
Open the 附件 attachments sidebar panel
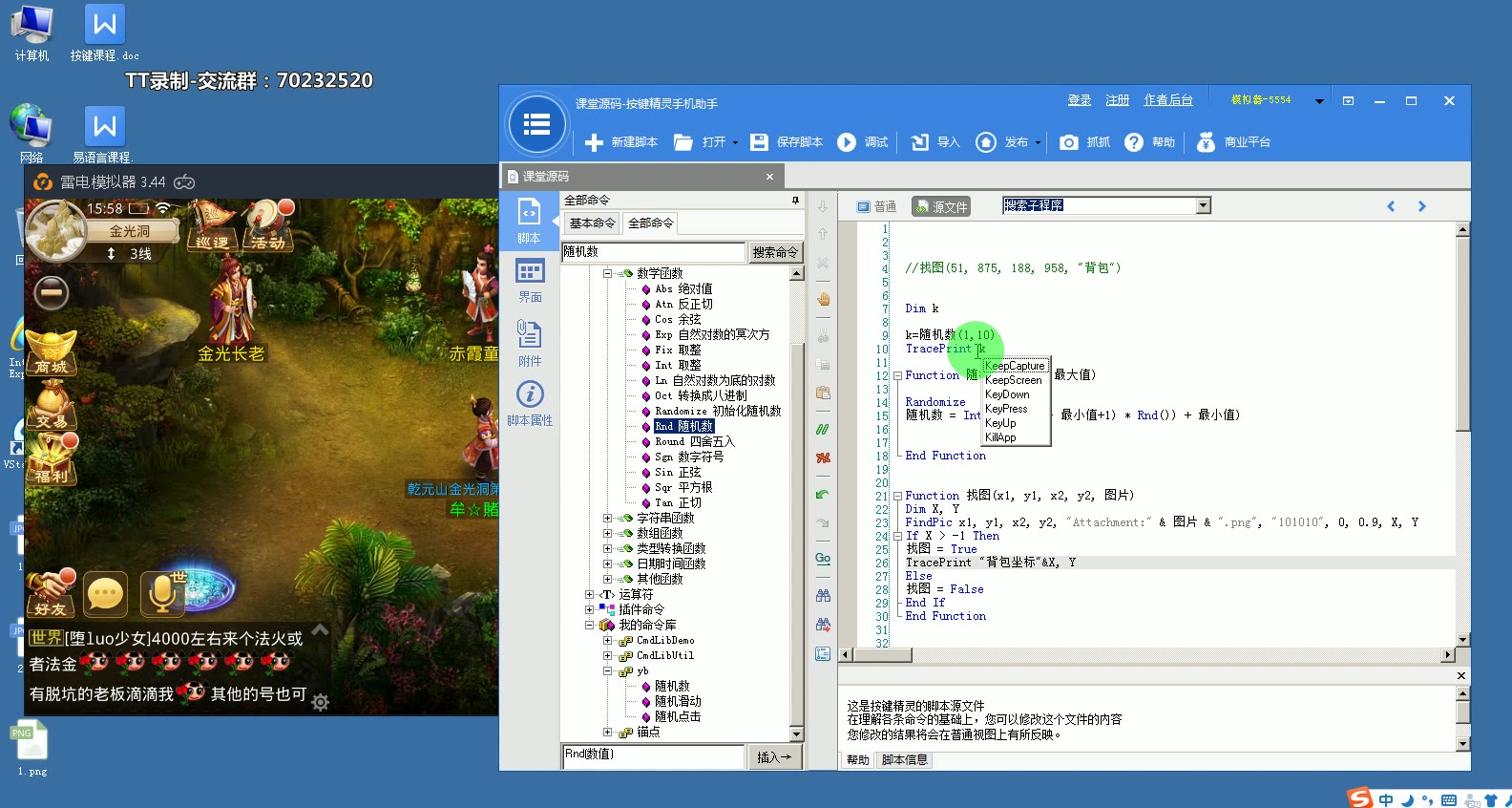[530, 344]
